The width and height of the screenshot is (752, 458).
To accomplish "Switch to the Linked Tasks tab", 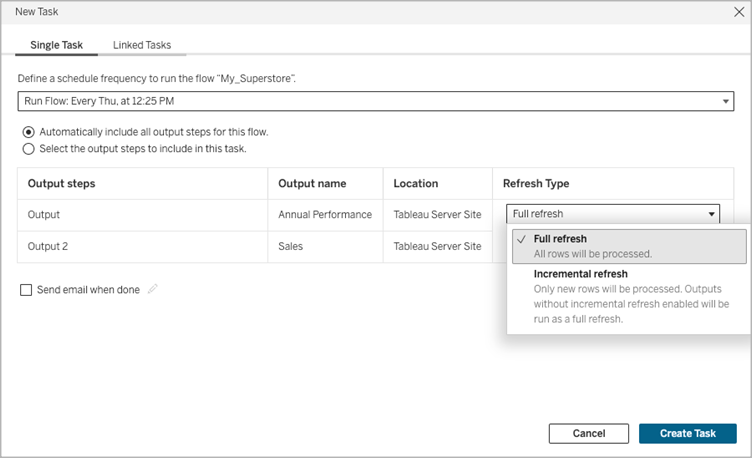I will point(142,45).
